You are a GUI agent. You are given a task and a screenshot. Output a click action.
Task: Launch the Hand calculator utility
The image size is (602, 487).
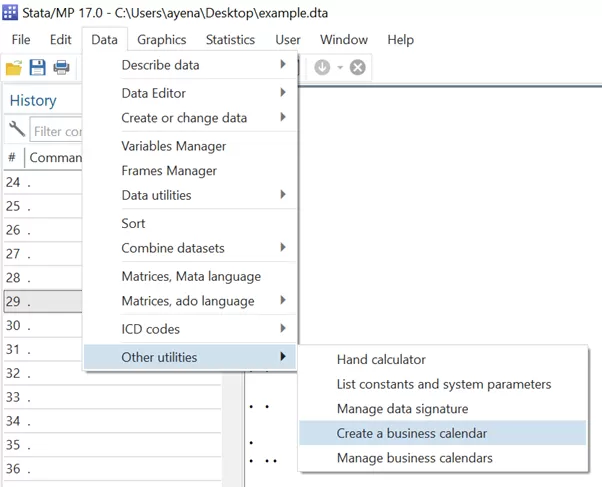[x=381, y=359]
